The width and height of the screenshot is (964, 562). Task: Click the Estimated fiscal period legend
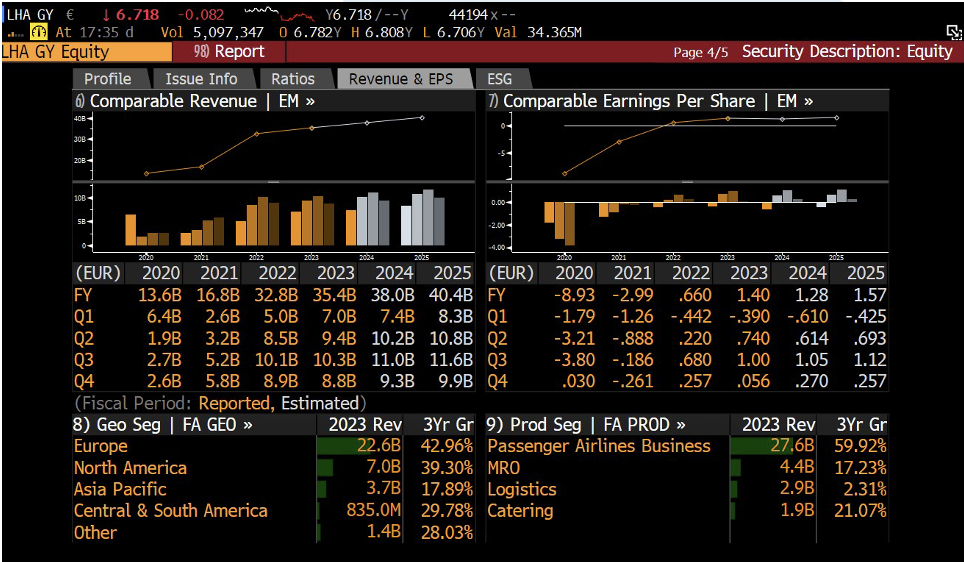click(320, 403)
